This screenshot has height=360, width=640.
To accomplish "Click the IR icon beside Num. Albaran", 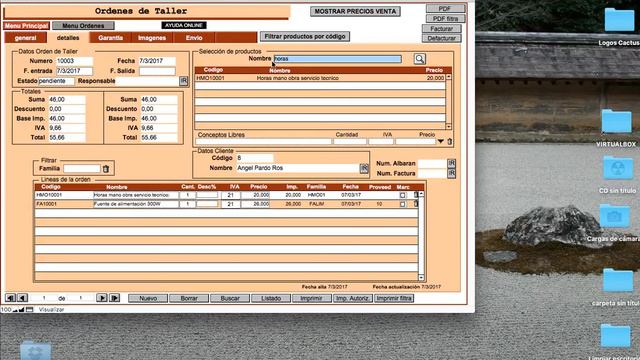I will 451,163.
